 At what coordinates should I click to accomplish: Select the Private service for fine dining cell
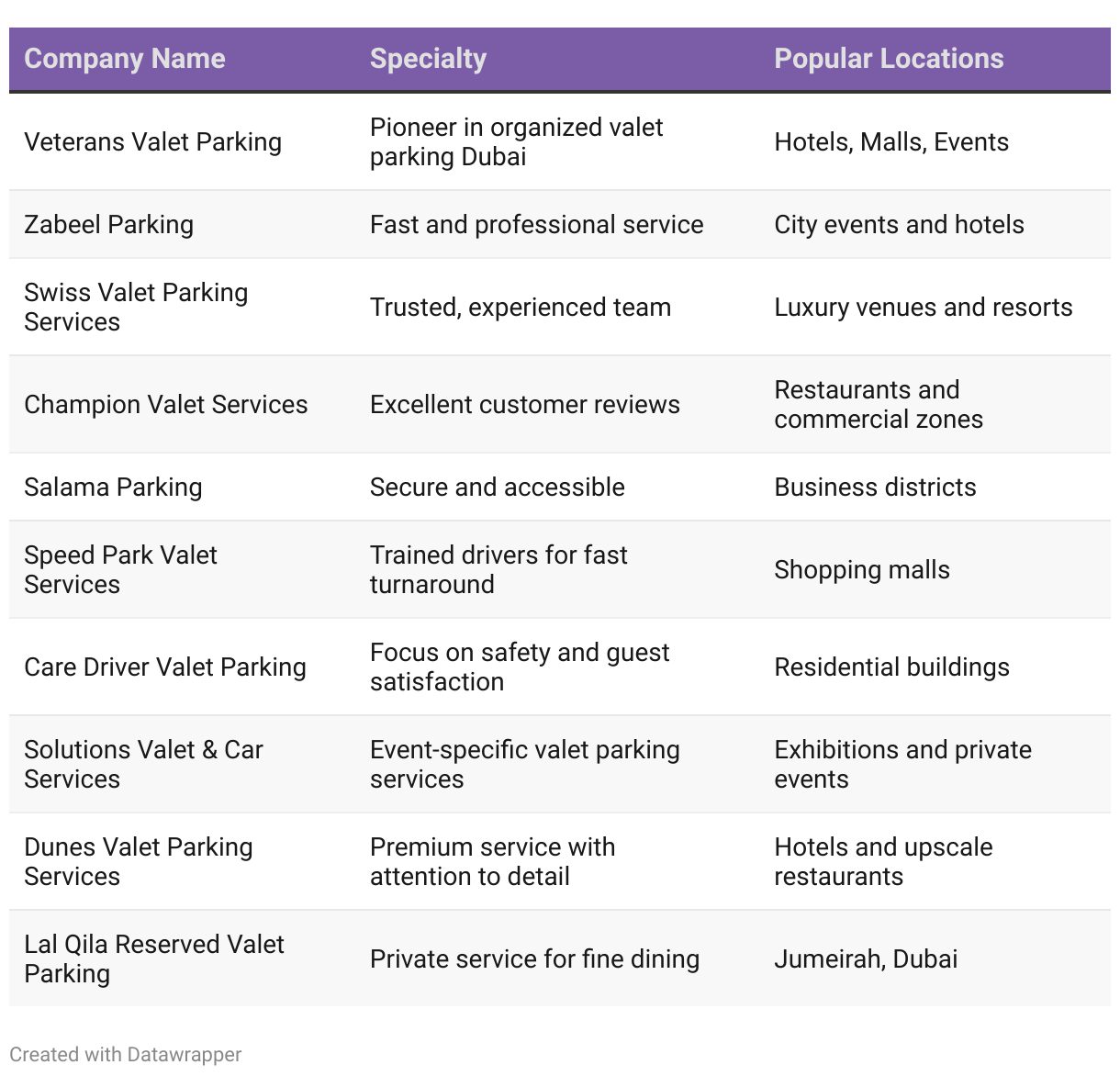click(535, 958)
